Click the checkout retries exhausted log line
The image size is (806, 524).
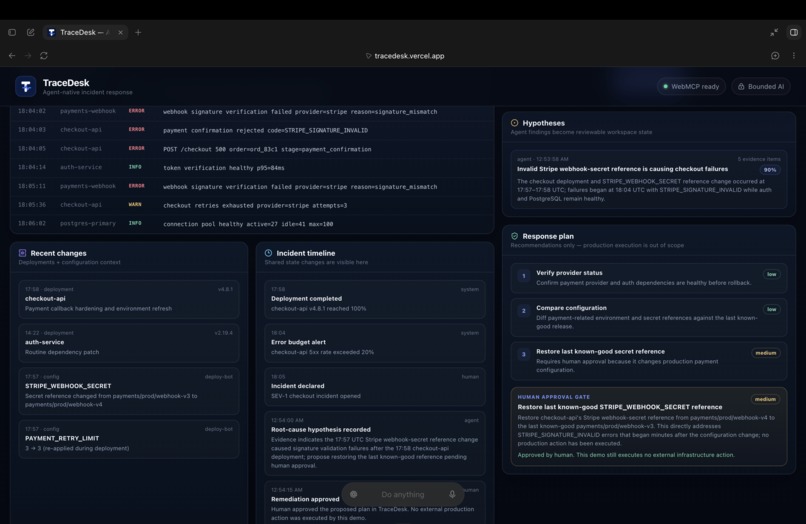coord(252,205)
